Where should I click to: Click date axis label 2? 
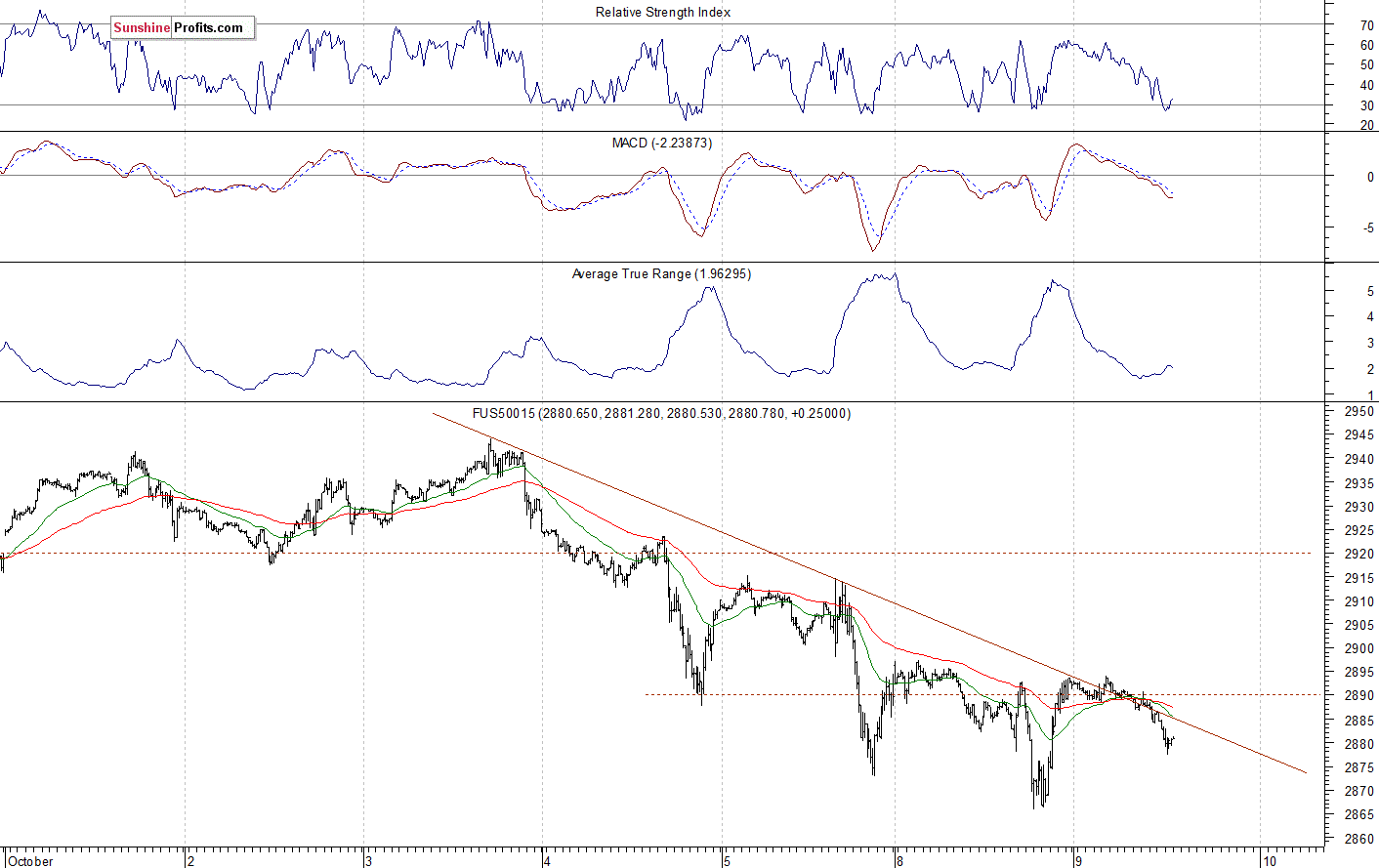tap(191, 861)
